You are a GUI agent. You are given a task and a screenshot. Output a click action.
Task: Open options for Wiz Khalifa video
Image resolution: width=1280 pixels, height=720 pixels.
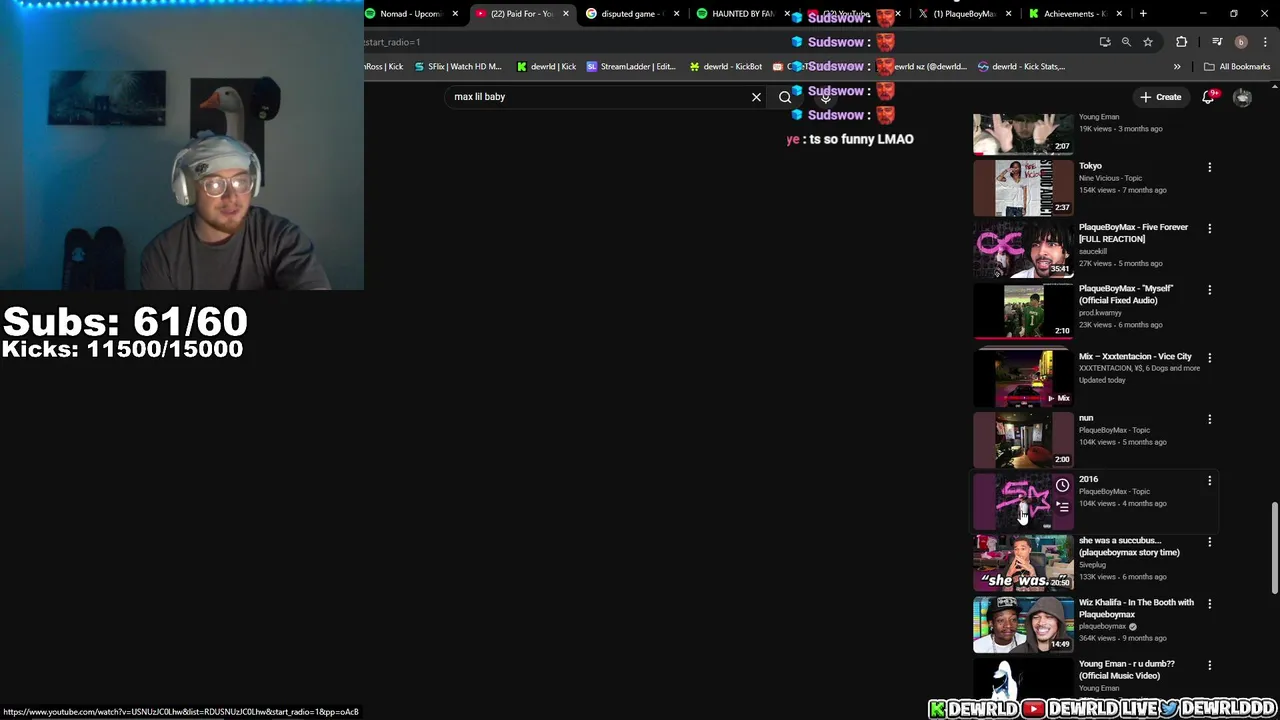pyautogui.click(x=1209, y=604)
